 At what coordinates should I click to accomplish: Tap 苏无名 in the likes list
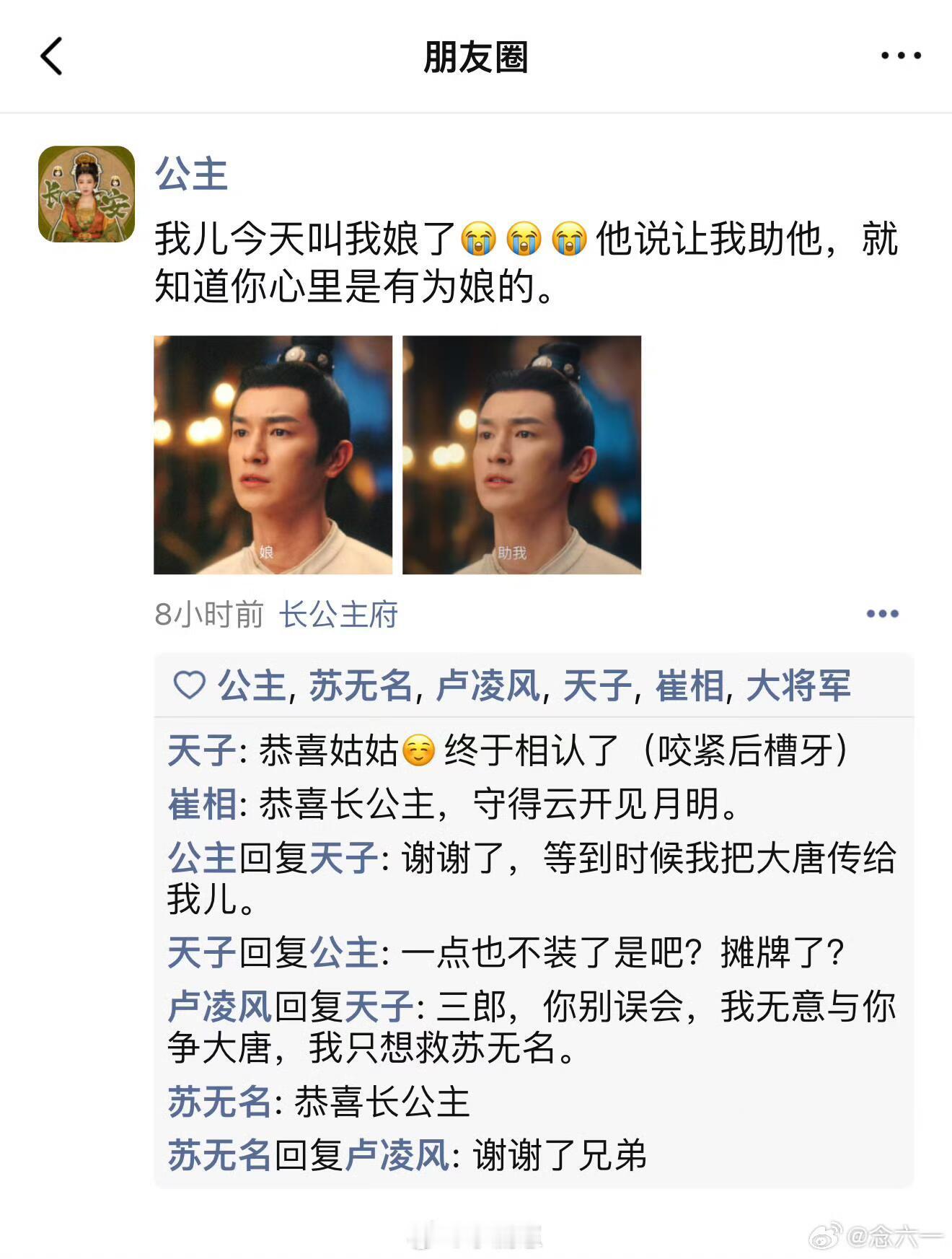[x=361, y=685]
